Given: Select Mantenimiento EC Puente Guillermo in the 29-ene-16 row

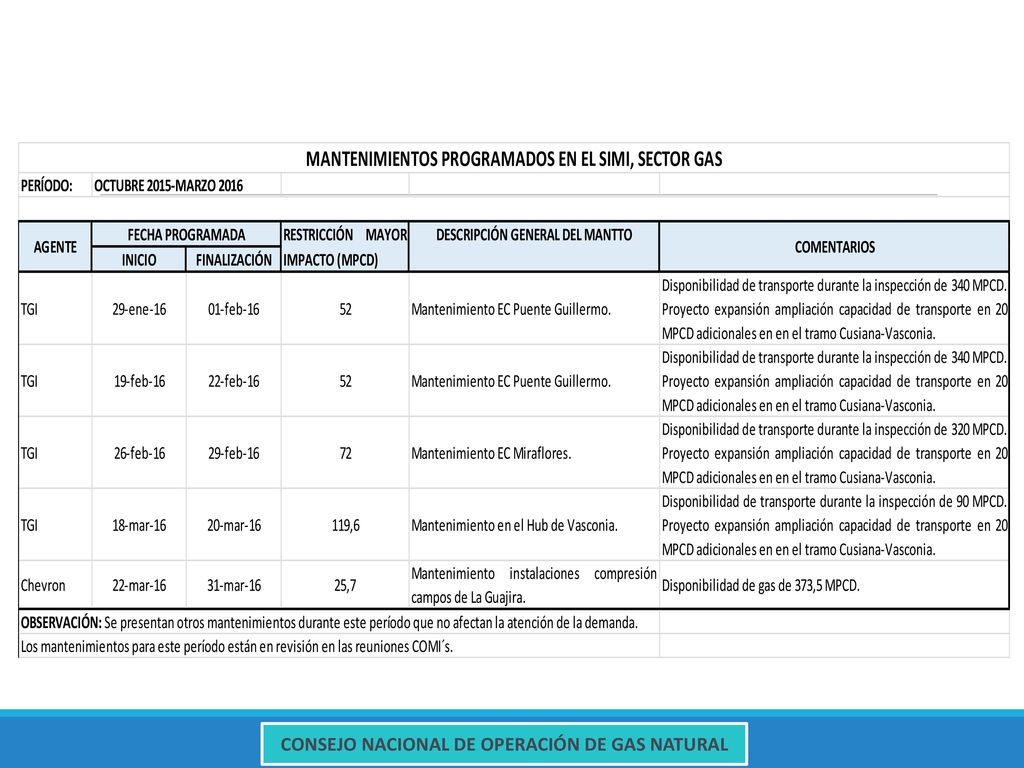Looking at the screenshot, I should pyautogui.click(x=511, y=309).
